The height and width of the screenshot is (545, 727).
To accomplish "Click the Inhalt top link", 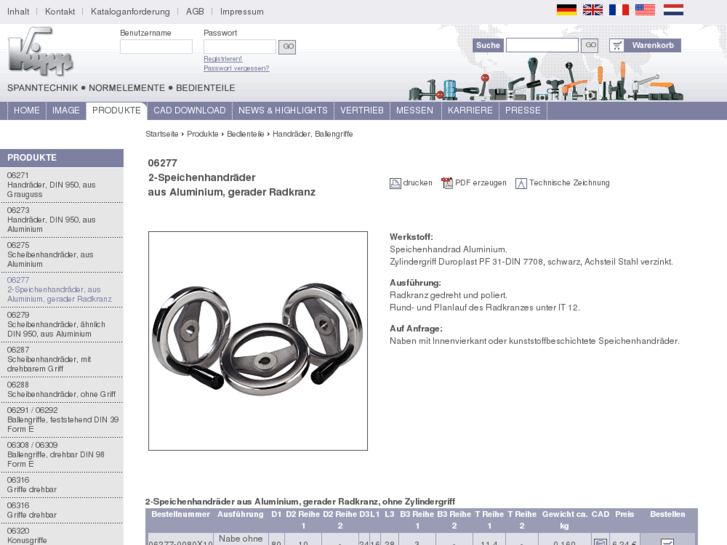I will pos(18,12).
